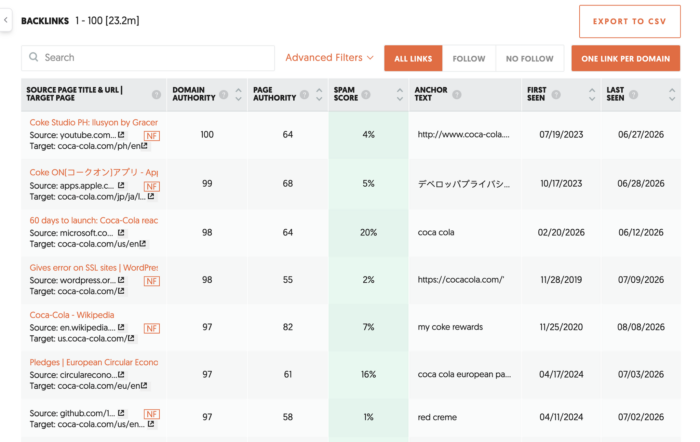
Task: Click anchor text 'red creme'
Action: coord(437,417)
